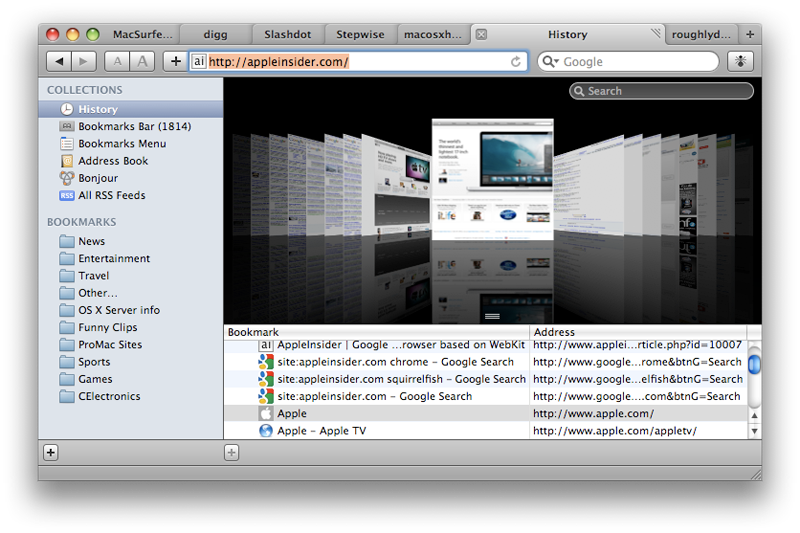The height and width of the screenshot is (533, 800).
Task: Select History in Collections
Action: 131,109
